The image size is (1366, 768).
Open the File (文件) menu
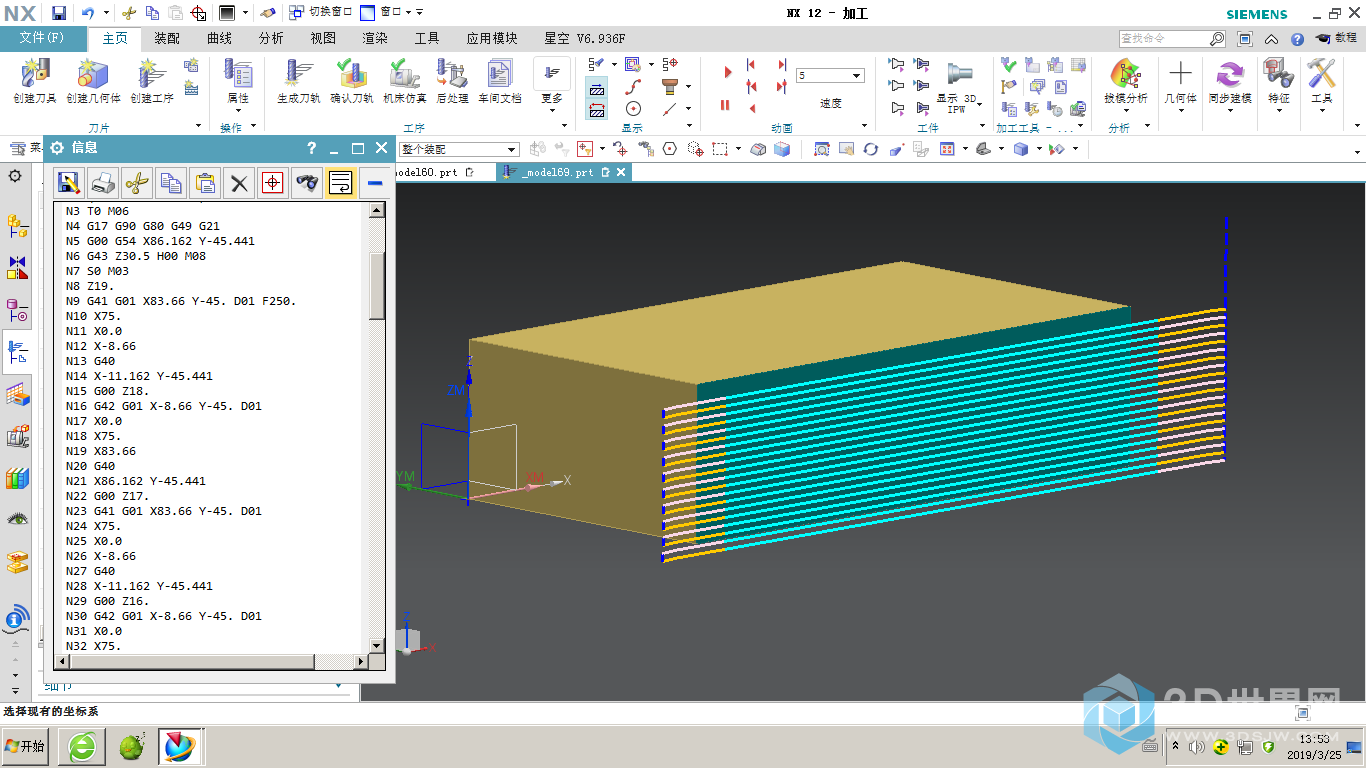[x=42, y=38]
